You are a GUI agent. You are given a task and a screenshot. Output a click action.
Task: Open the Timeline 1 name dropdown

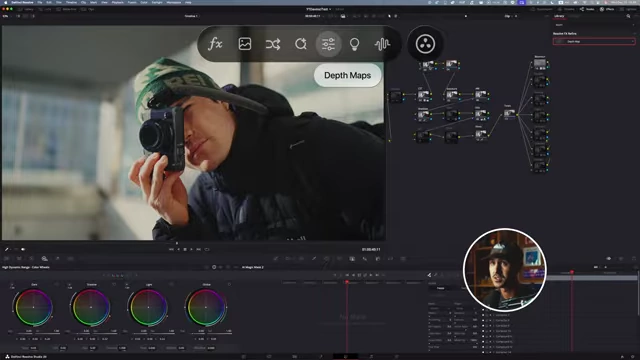coord(192,16)
